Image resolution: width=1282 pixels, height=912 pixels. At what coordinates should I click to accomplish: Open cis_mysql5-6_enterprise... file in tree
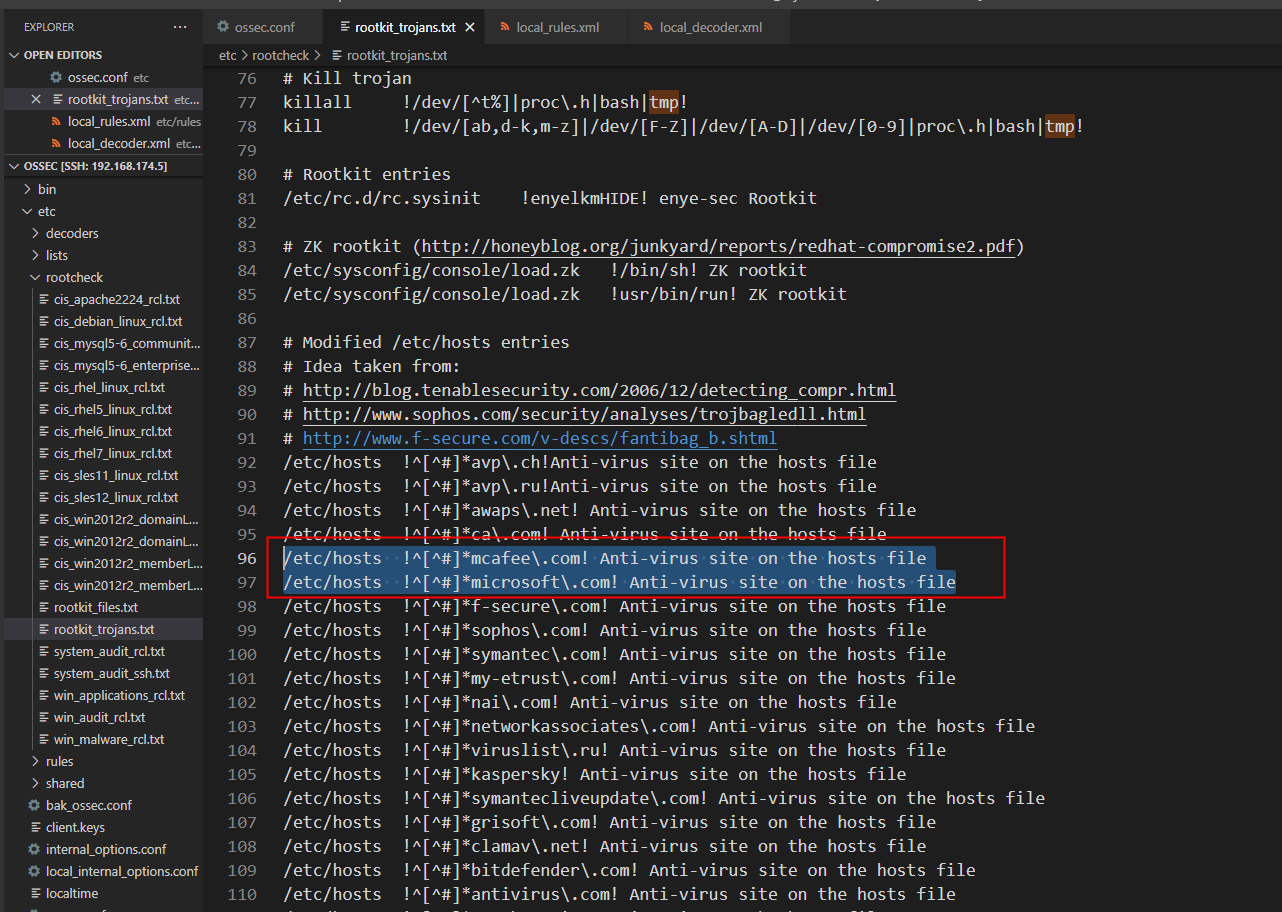[126, 365]
